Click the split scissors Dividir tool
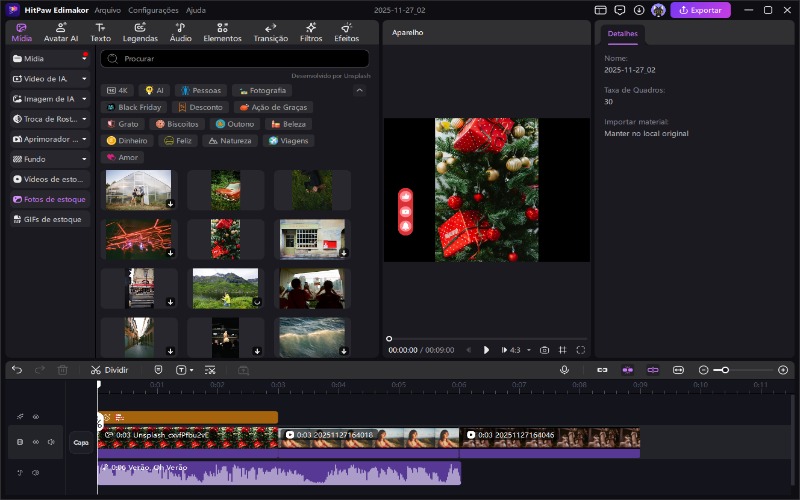The image size is (800, 500). pyautogui.click(x=109, y=370)
